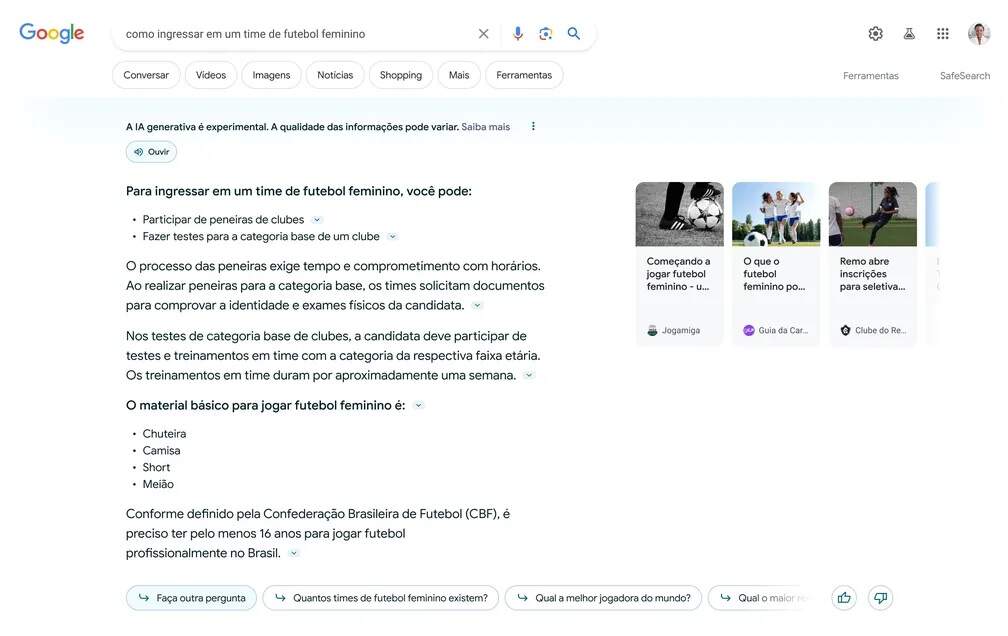Switch to the Imagens tab

tap(271, 75)
